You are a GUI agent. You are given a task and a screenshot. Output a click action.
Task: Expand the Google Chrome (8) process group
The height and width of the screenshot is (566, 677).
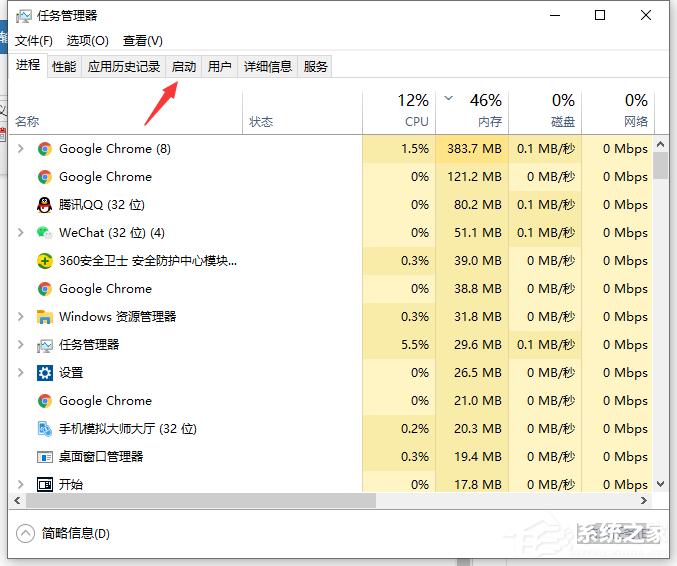click(20, 149)
